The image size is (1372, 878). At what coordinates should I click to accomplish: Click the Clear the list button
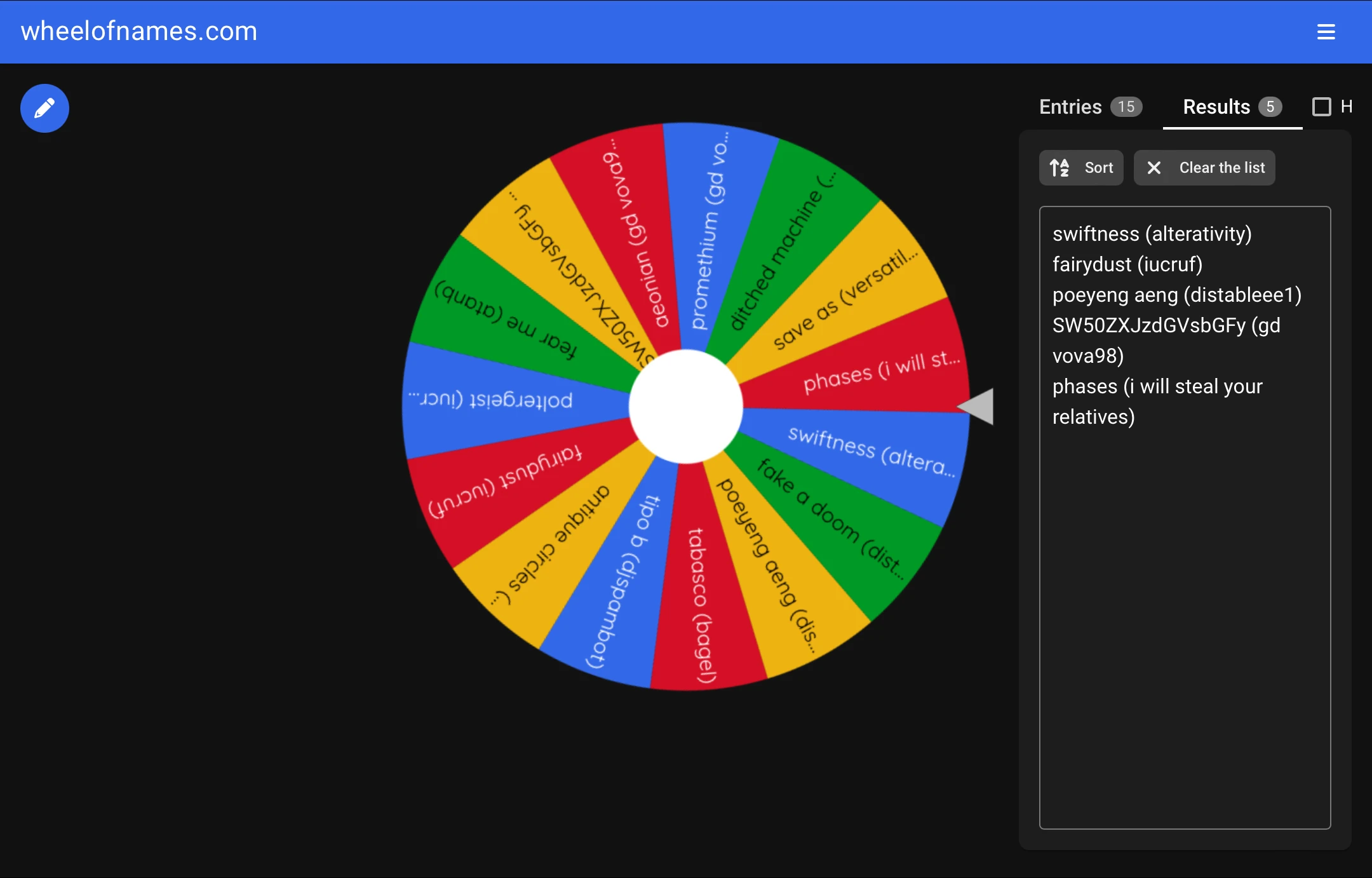point(1204,168)
